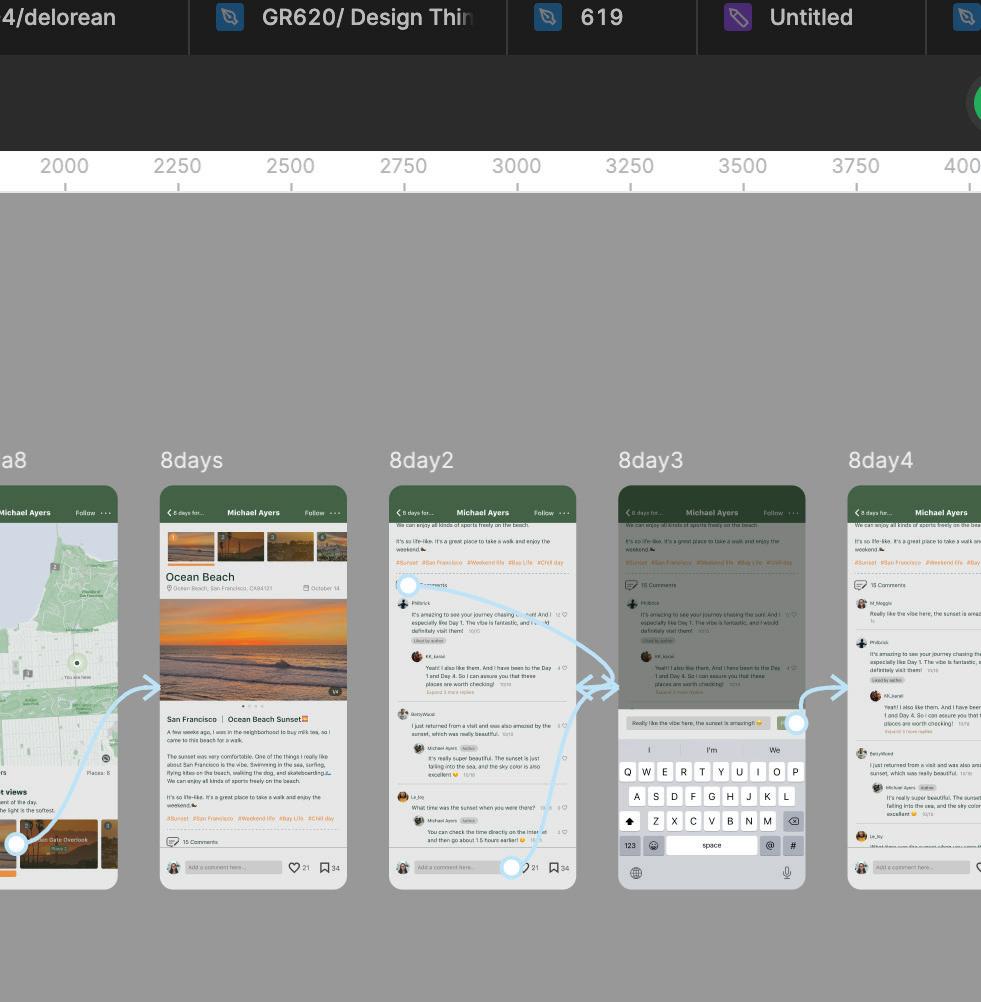Click back chevron in 8day4 frame header
The height and width of the screenshot is (1002, 981).
pos(858,513)
